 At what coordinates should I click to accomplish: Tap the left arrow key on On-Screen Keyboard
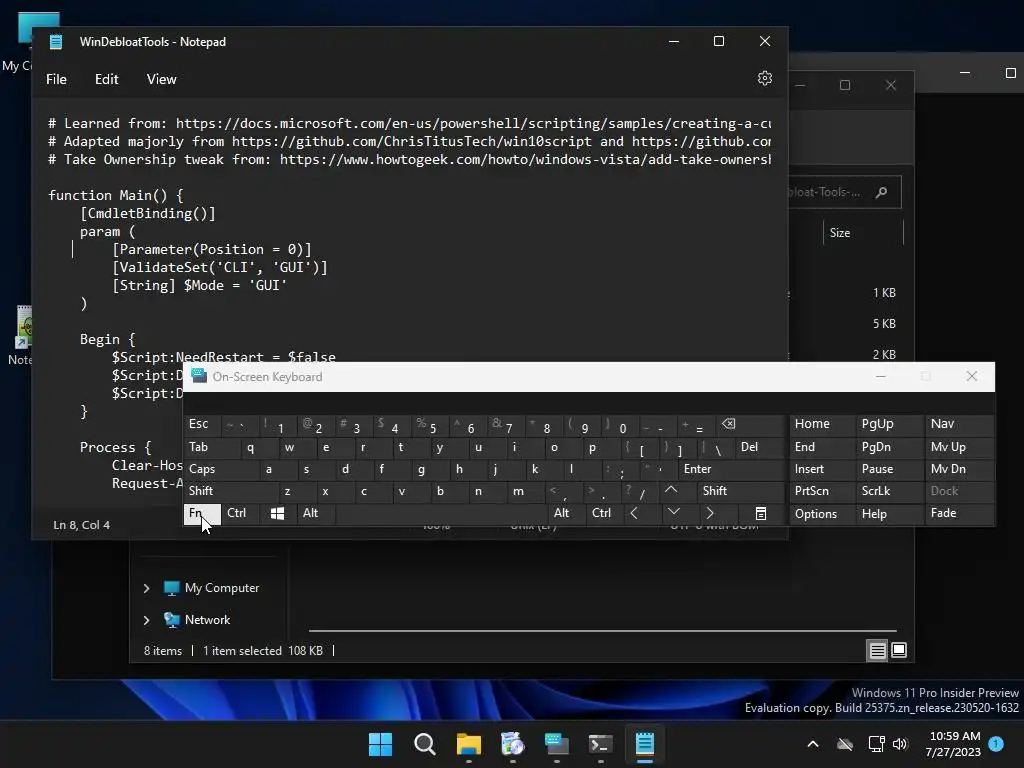tap(633, 513)
